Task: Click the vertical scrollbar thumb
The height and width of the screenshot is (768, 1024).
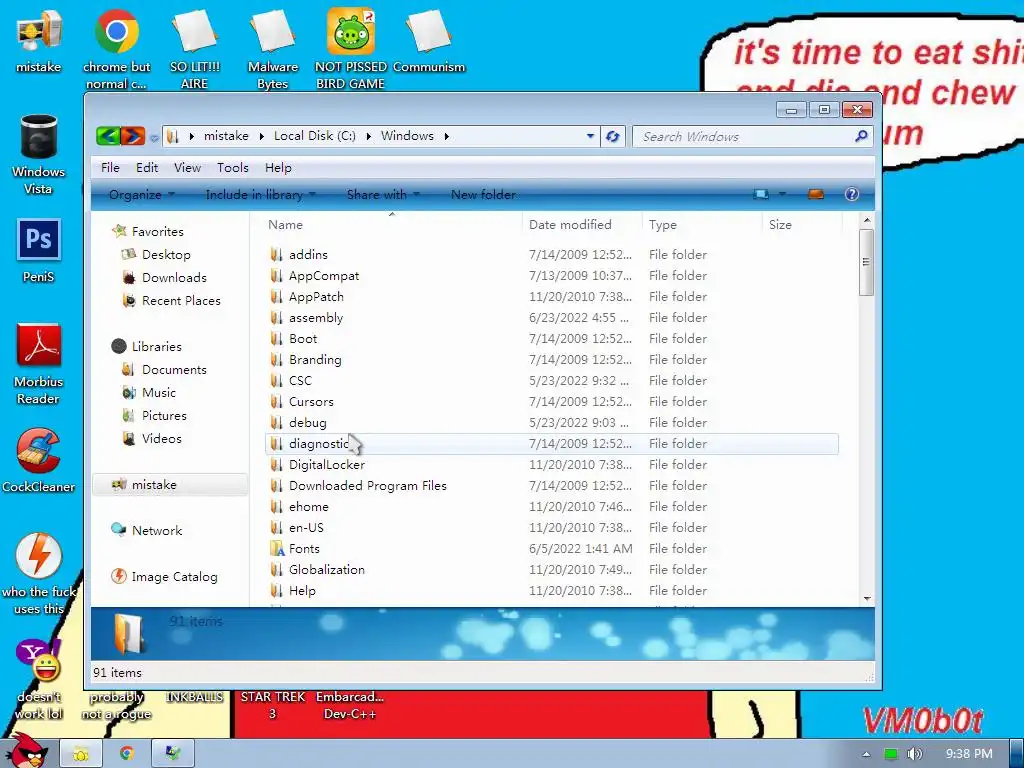Action: (867, 262)
